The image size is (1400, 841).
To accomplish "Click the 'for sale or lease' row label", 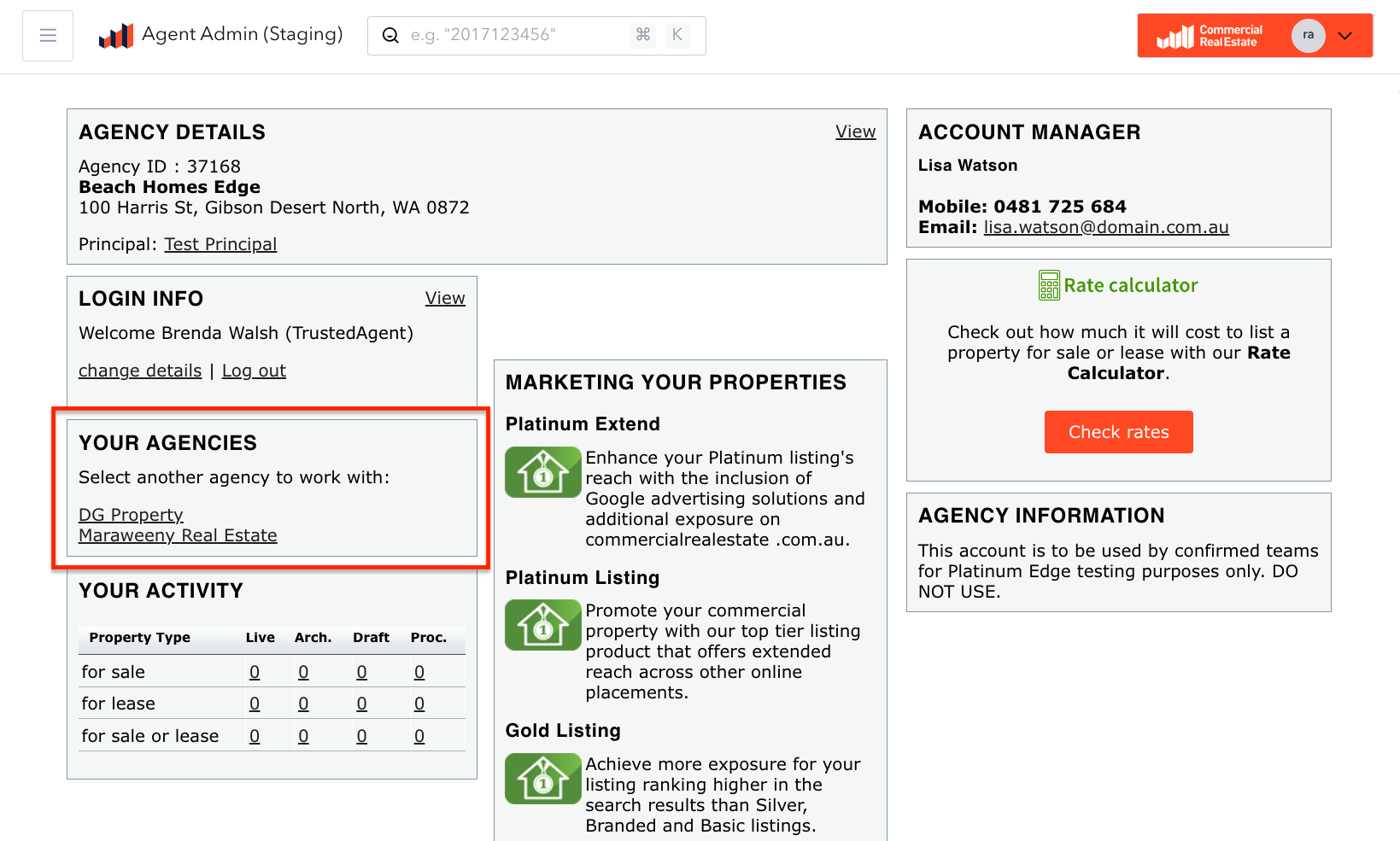I will (x=150, y=736).
